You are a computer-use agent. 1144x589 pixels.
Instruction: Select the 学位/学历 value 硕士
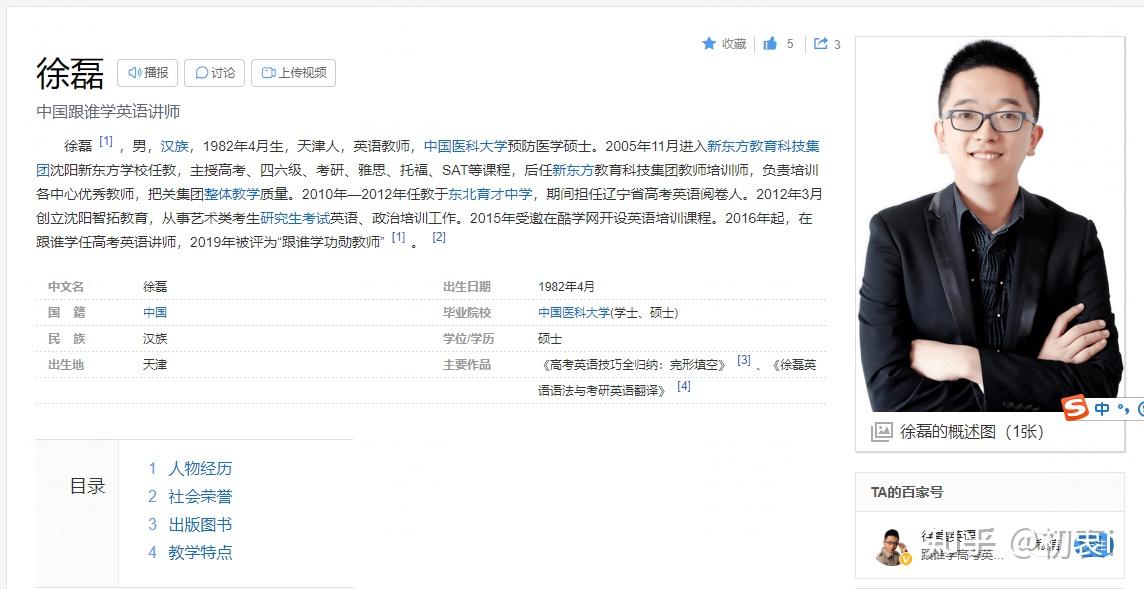pyautogui.click(x=550, y=339)
